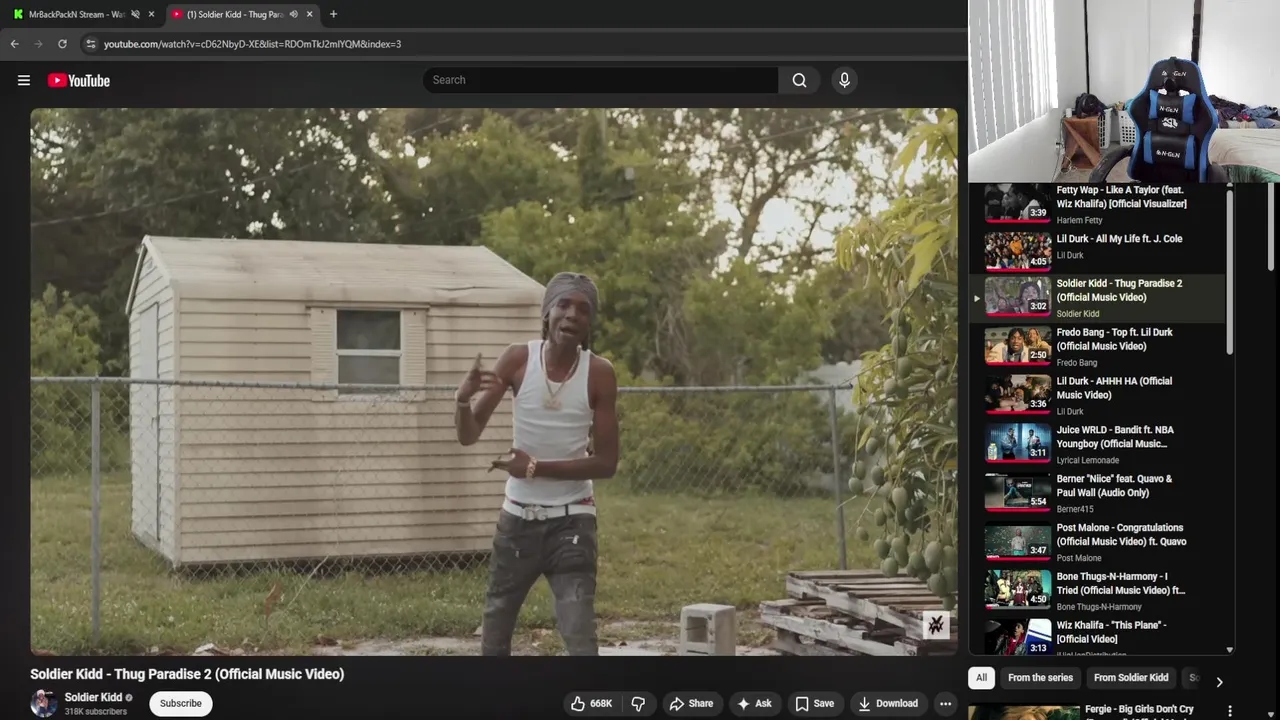Click the search magnifier button
The height and width of the screenshot is (720, 1280).
click(x=799, y=80)
